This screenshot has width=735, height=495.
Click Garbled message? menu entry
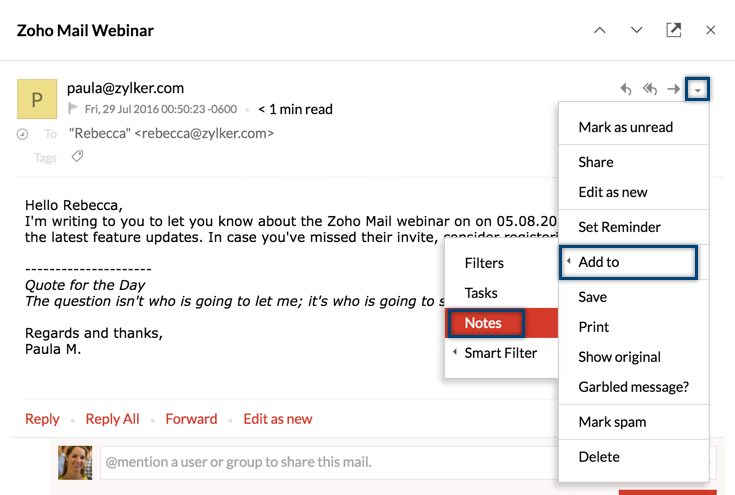[633, 387]
